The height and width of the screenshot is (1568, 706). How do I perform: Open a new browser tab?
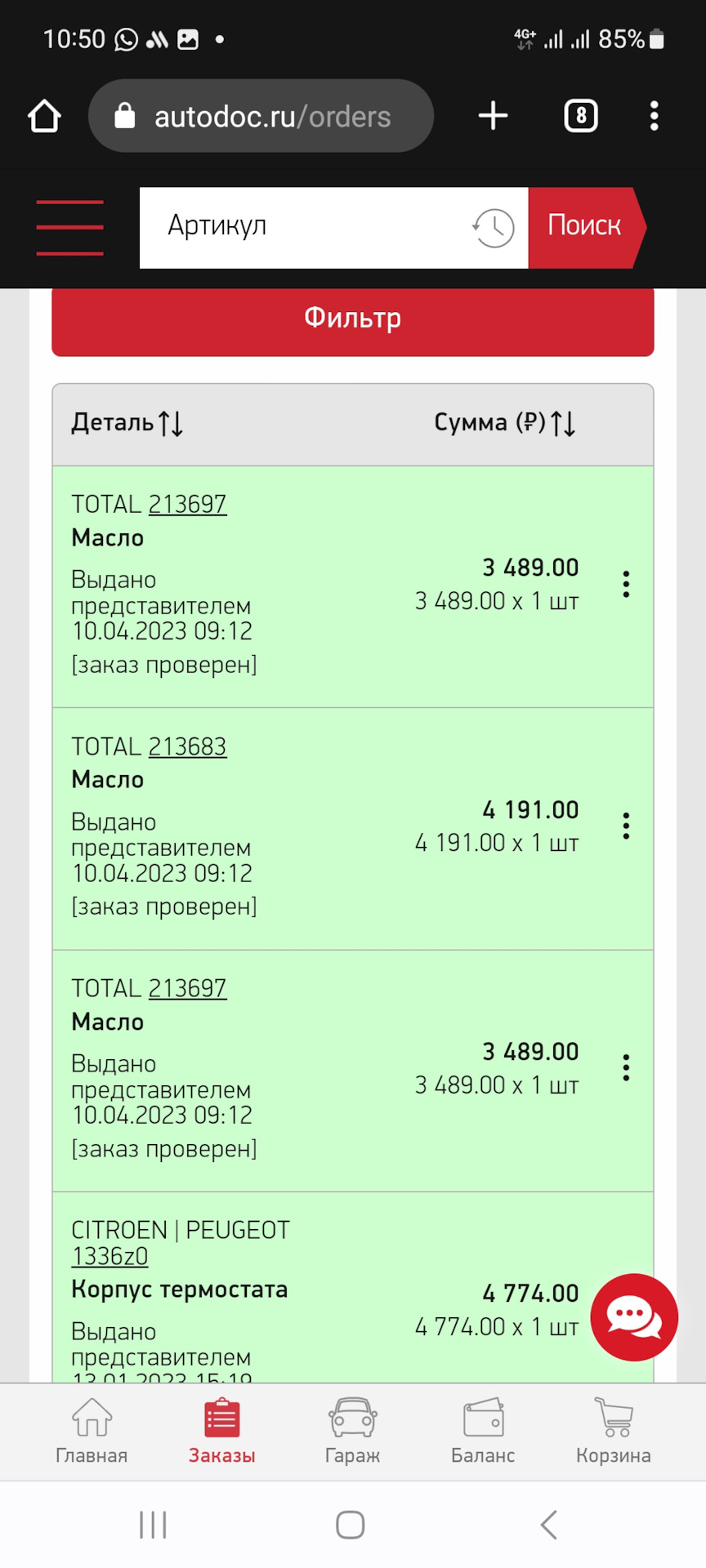(x=493, y=116)
